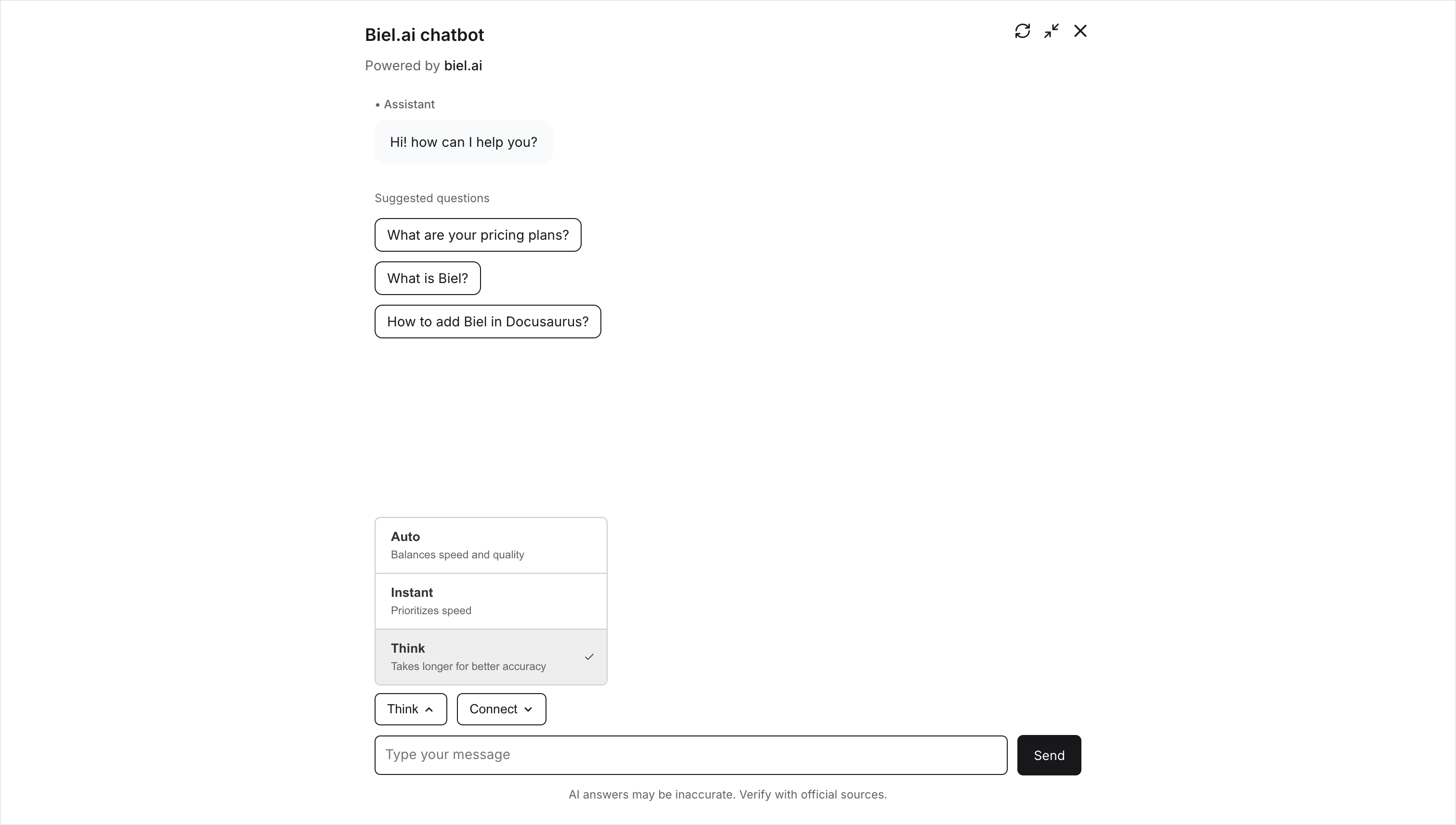
Task: Ask 'How to add Biel in Docusaurus?'
Action: [x=487, y=321]
